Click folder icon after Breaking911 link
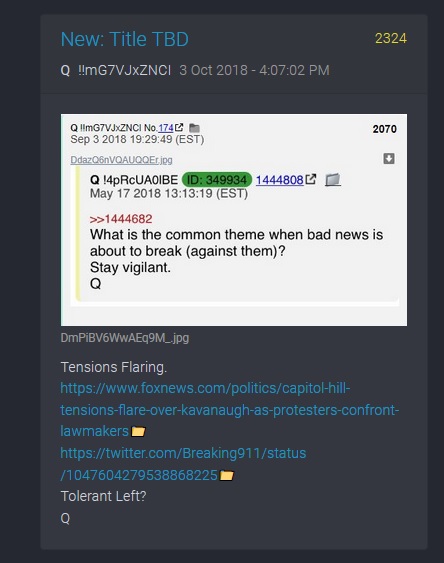The height and width of the screenshot is (563, 444). (x=226, y=475)
